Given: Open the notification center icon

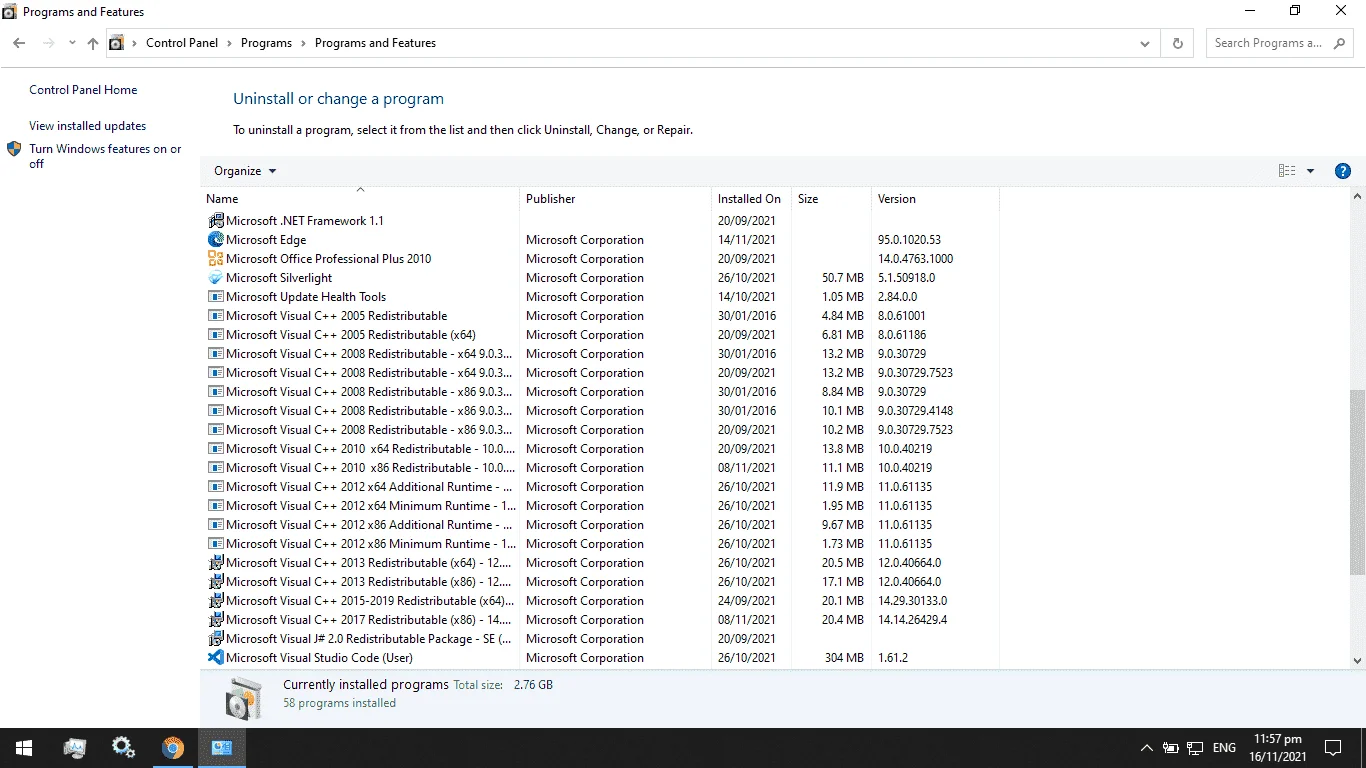Looking at the screenshot, I should click(x=1332, y=748).
